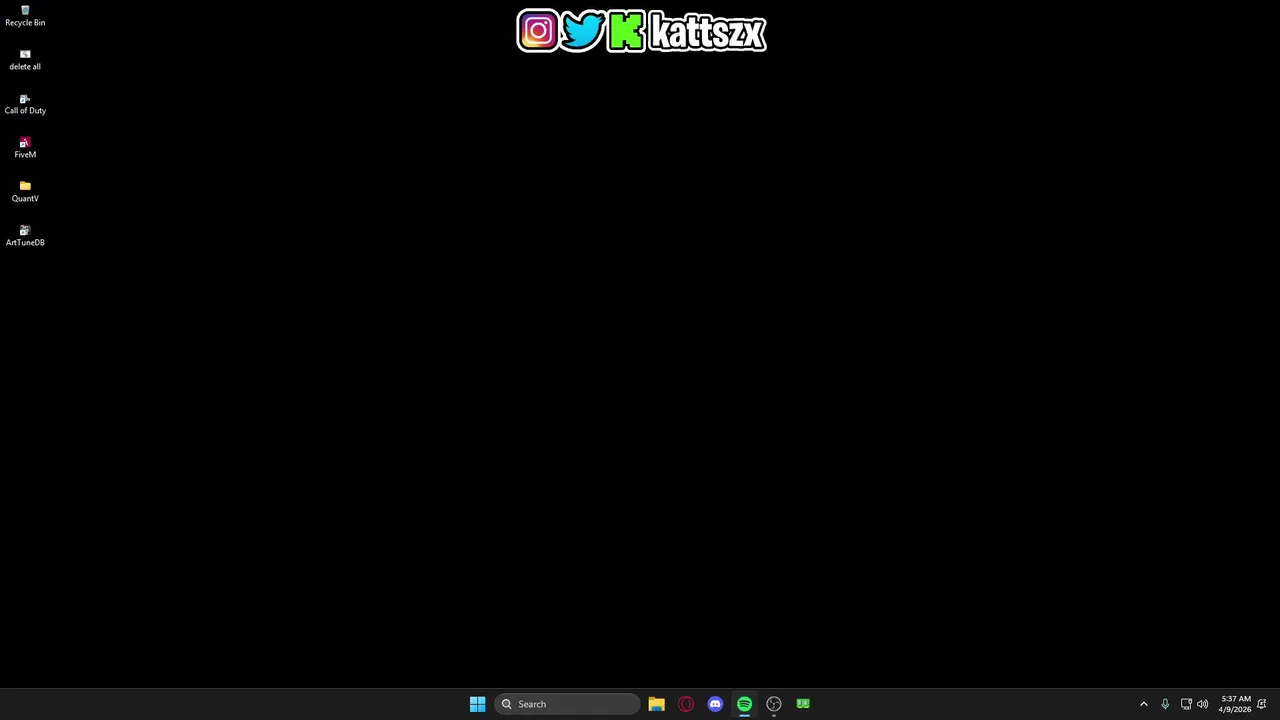
Task: Open the Windows Start menu
Action: 477,704
